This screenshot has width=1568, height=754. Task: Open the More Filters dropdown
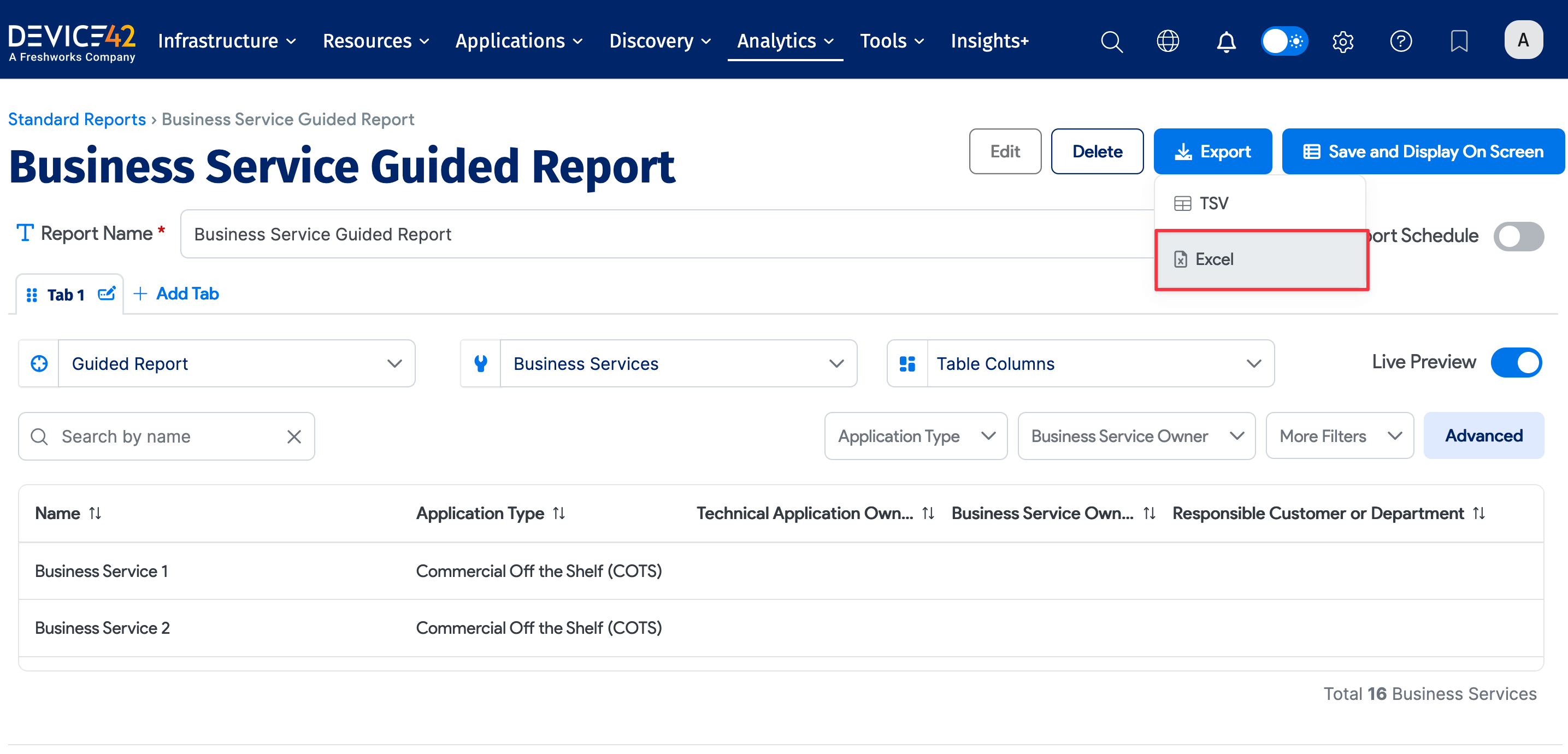[1339, 435]
